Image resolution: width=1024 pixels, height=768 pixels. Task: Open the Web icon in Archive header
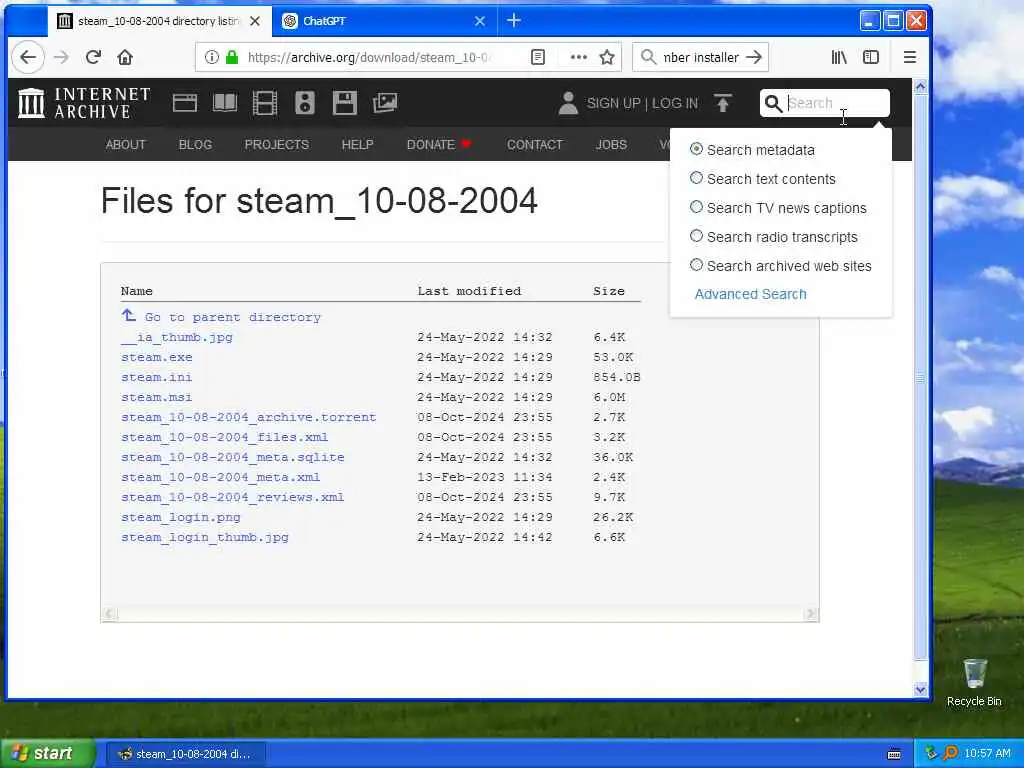[185, 103]
